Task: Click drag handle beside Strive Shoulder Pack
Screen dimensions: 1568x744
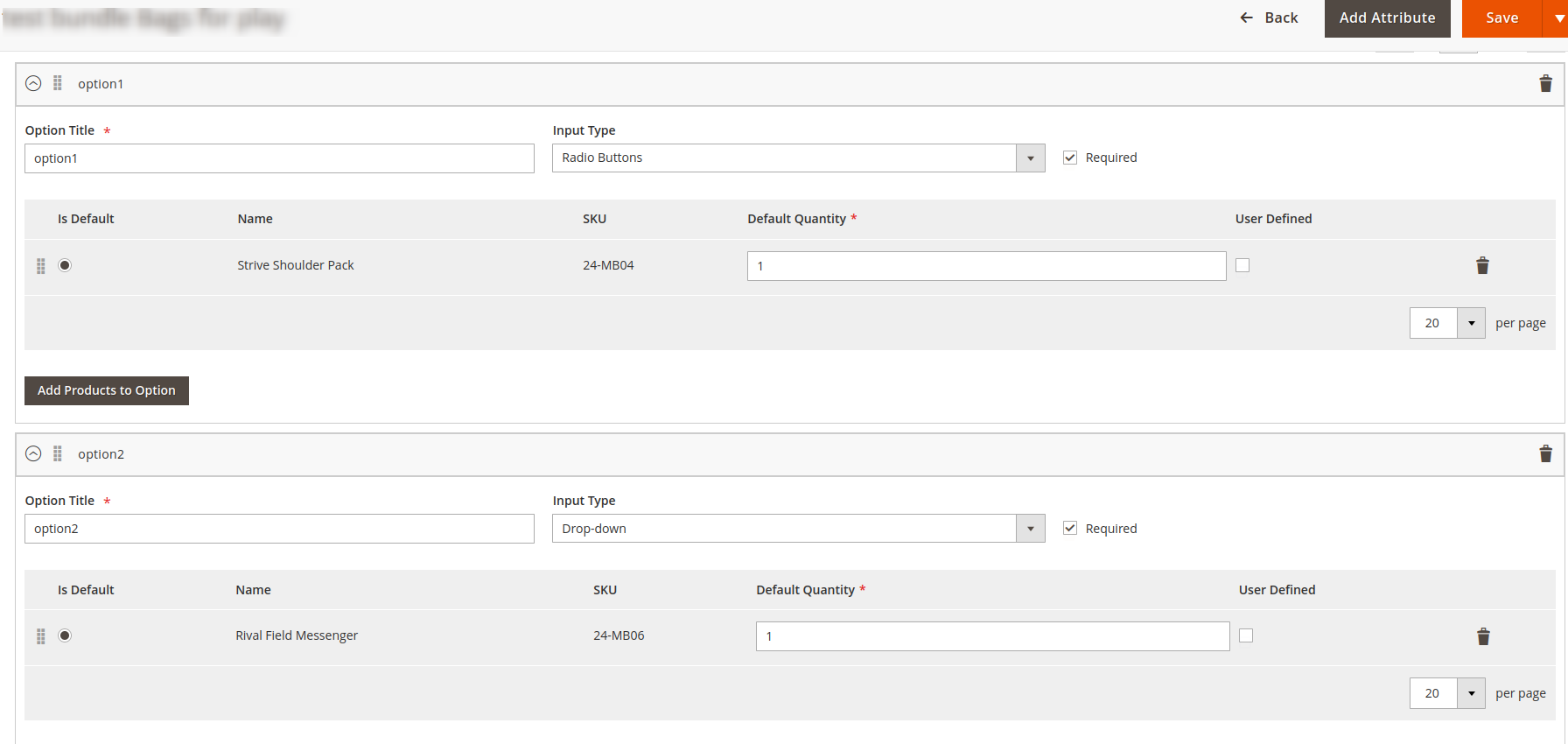Action: coord(41,266)
